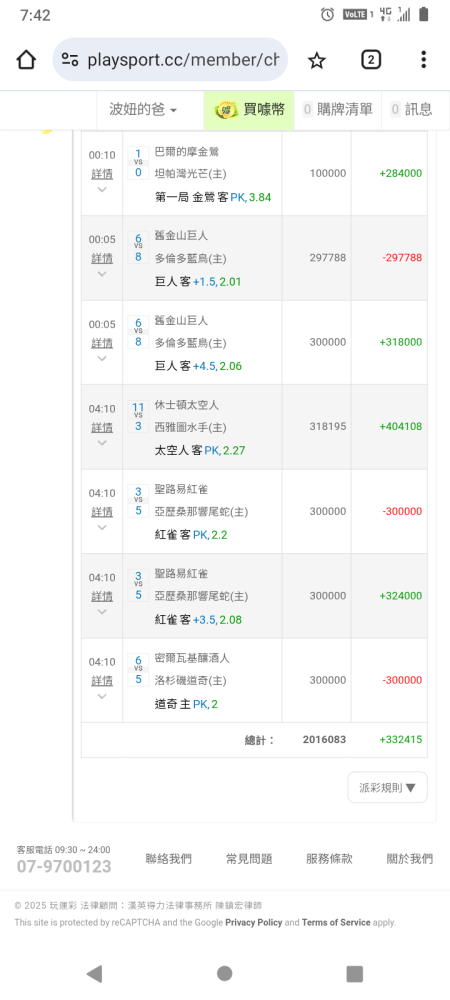Viewport: 450px width, 1000px height.
Task: Open Chrome three-dot menu
Action: point(423,60)
